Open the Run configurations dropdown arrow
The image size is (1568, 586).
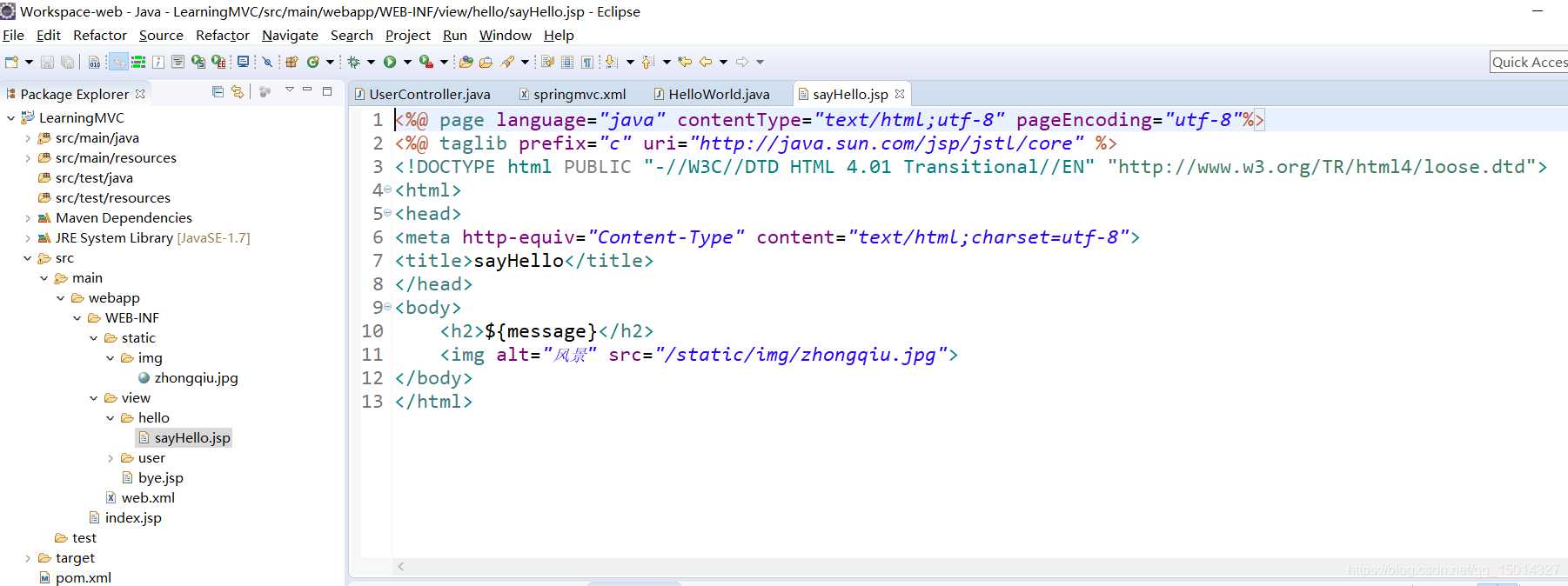coord(407,62)
